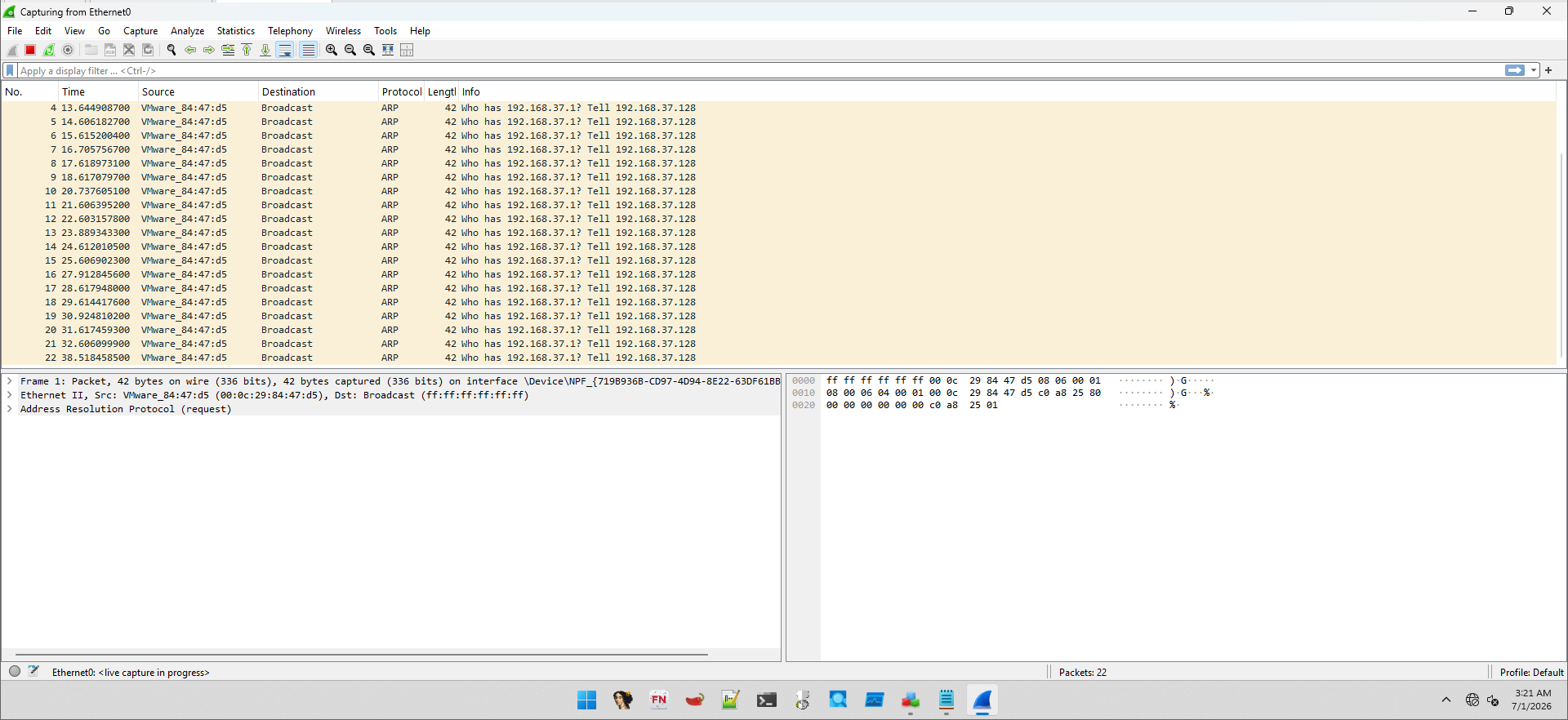
Task: Select packet 10 at time 20.737605100
Action: pyautogui.click(x=779, y=191)
